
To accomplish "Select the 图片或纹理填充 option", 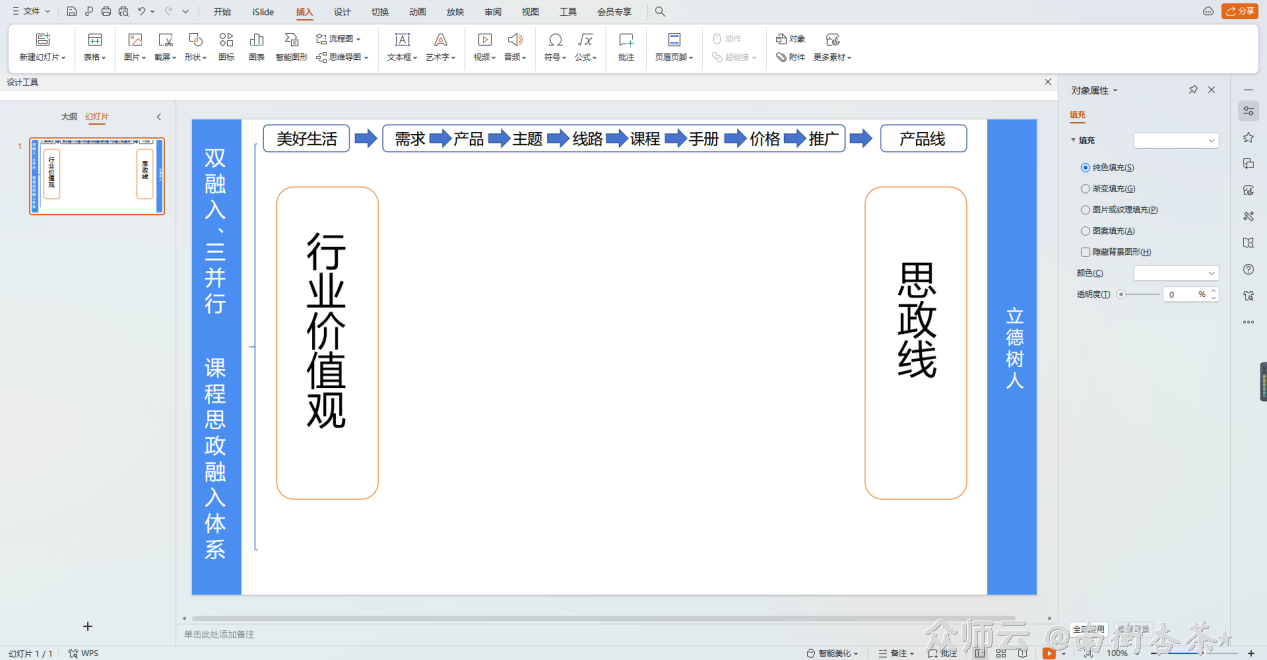I will [1087, 209].
